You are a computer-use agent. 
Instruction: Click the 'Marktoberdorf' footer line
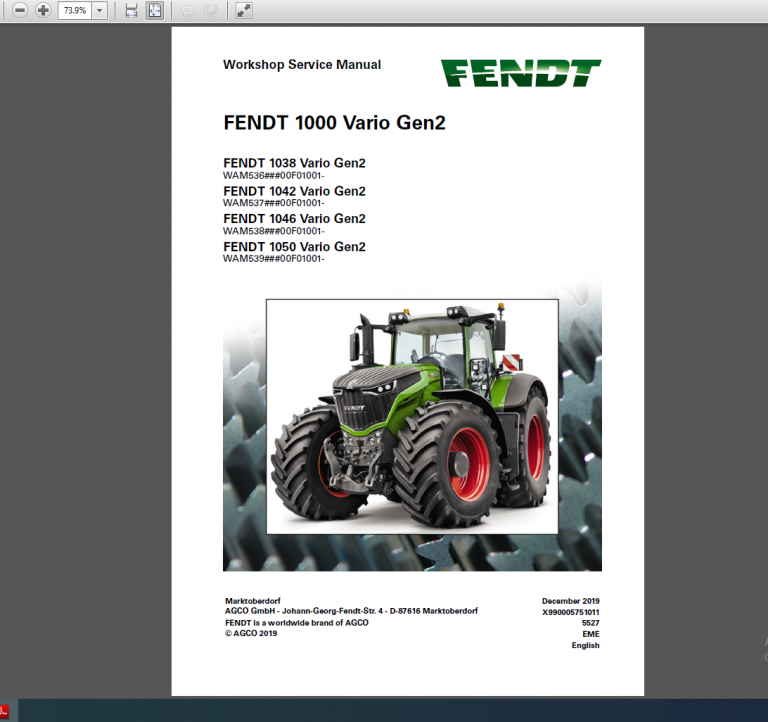tap(253, 601)
